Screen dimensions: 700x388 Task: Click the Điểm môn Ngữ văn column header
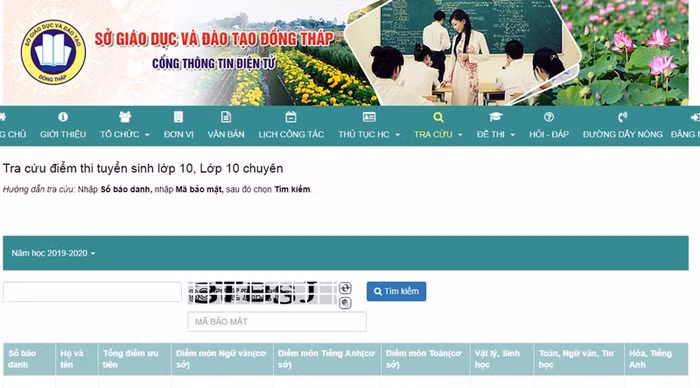[x=222, y=359]
